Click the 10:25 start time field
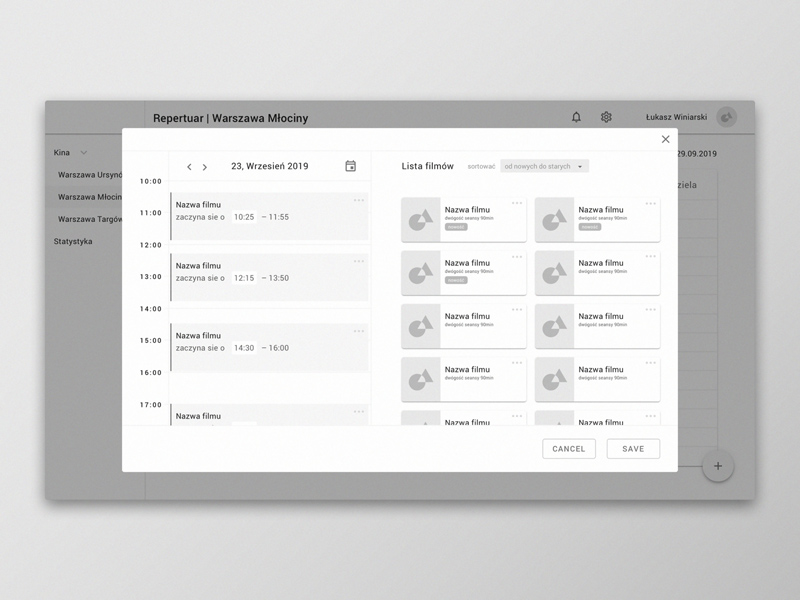 click(x=244, y=217)
